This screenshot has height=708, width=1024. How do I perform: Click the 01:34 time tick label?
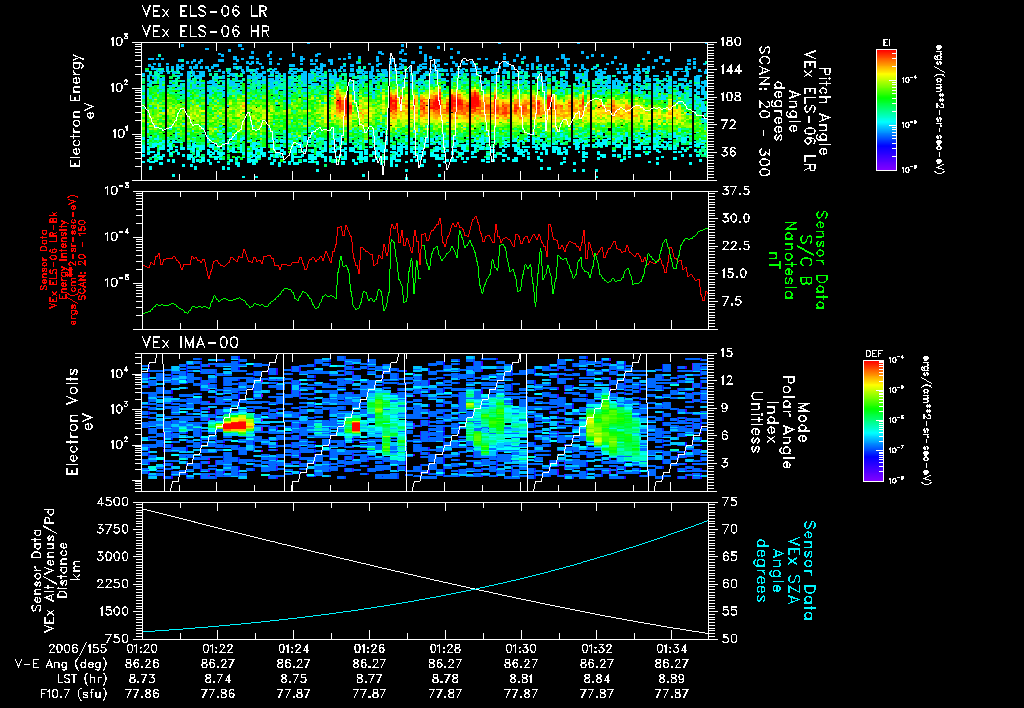coord(672,649)
